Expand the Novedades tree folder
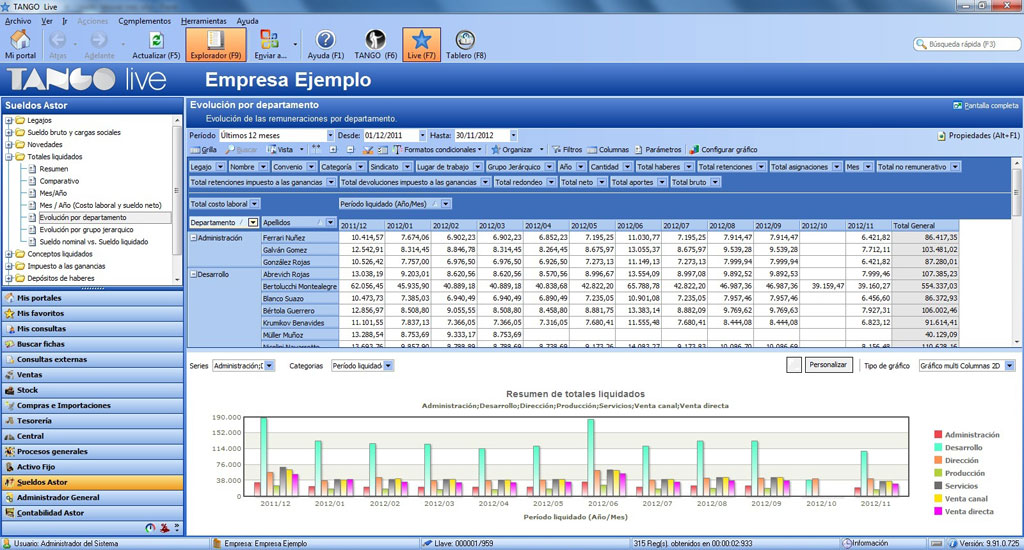Image resolution: width=1024 pixels, height=550 pixels. coord(9,144)
